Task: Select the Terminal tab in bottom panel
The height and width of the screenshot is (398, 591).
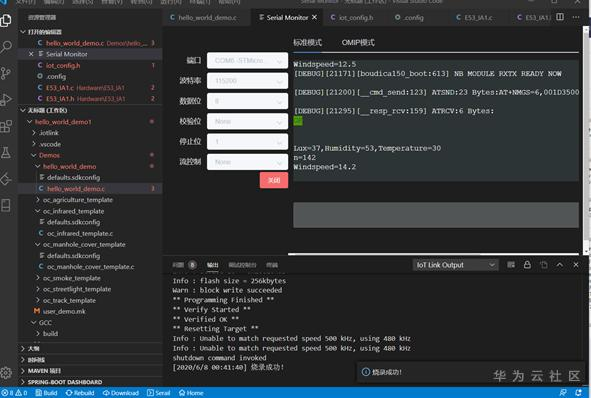Action: 272,265
